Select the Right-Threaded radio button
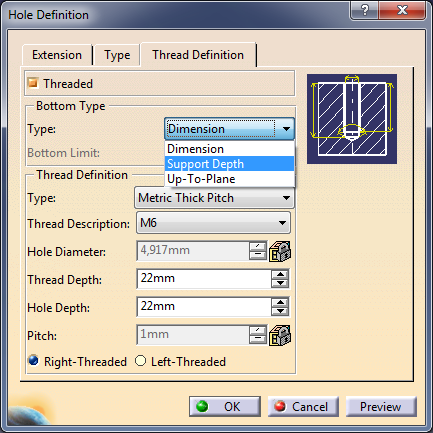The image size is (433, 433). 34,361
